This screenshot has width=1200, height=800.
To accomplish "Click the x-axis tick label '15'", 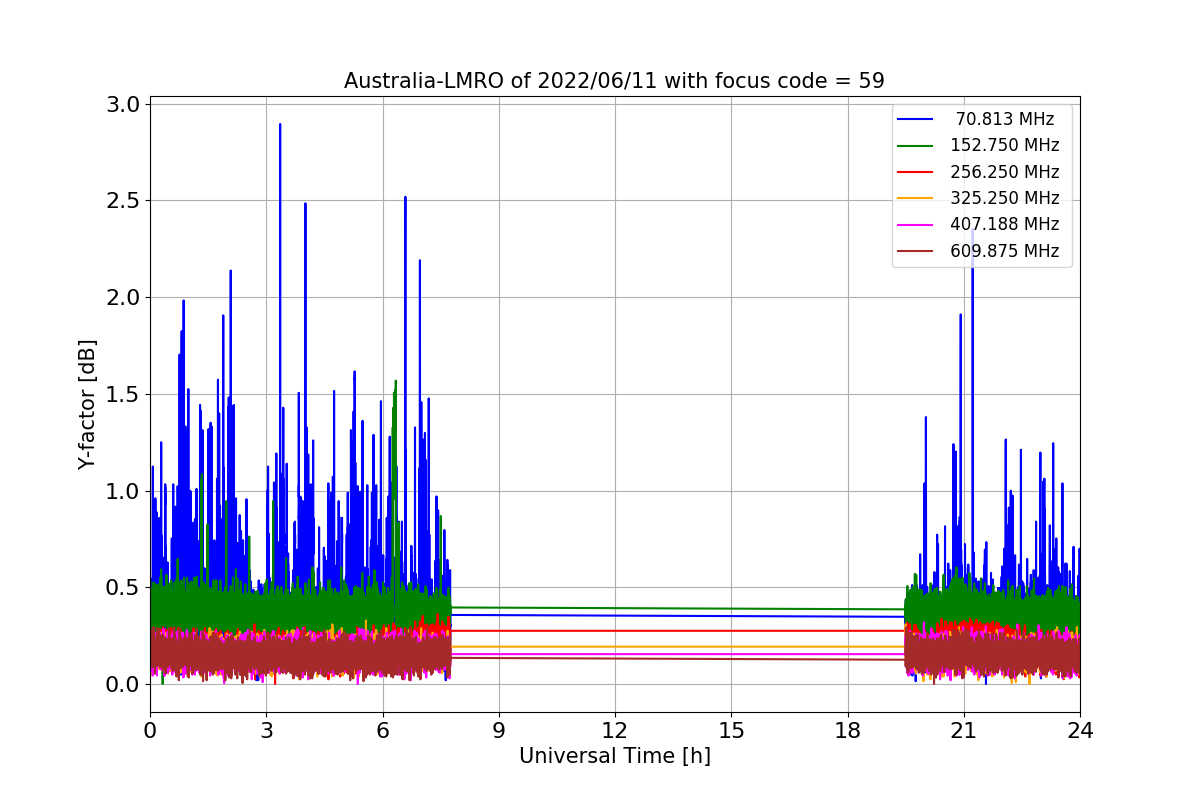I will click(731, 730).
